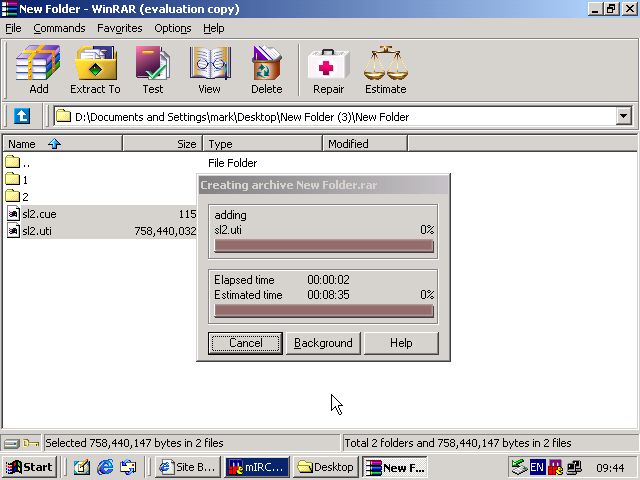Click the sl2.uti file progress bar
Screen dimensions: 640x480
click(324, 246)
